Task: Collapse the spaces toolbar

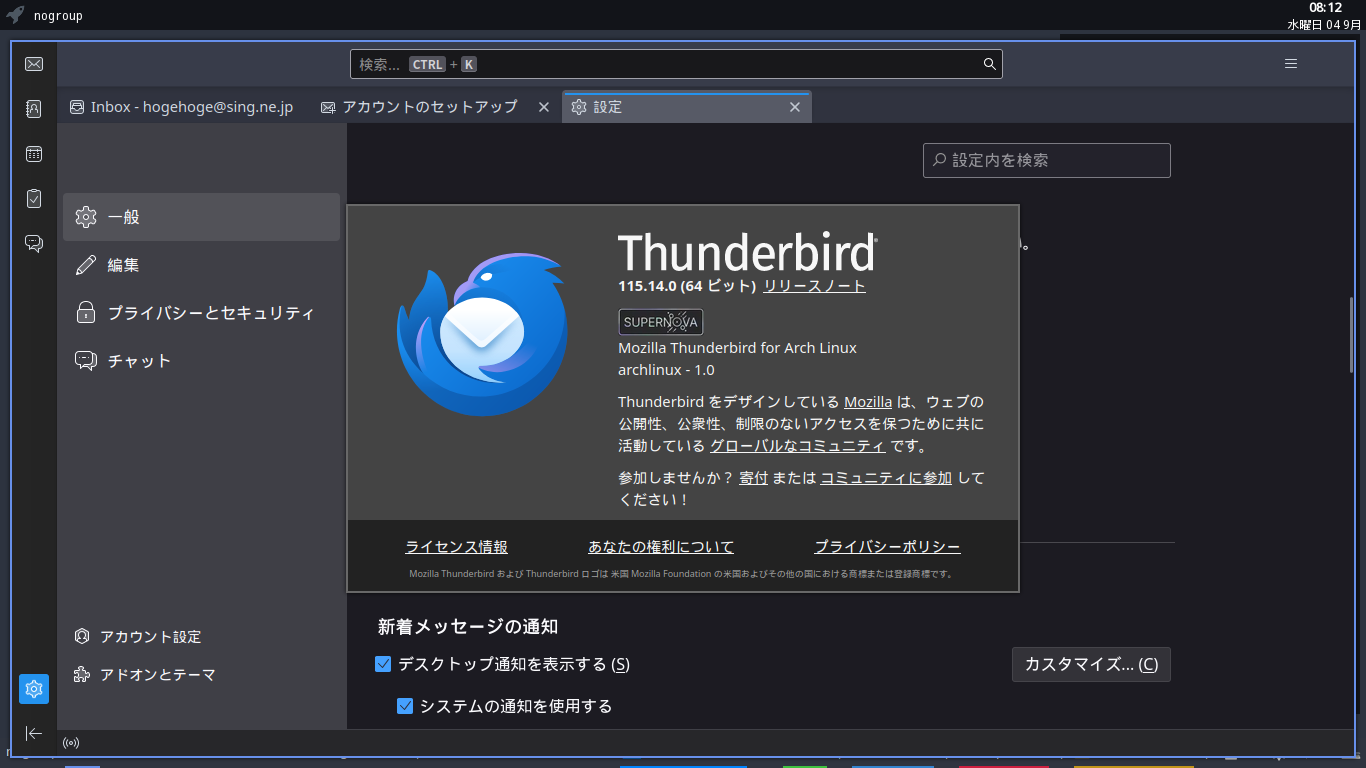Action: pos(34,733)
